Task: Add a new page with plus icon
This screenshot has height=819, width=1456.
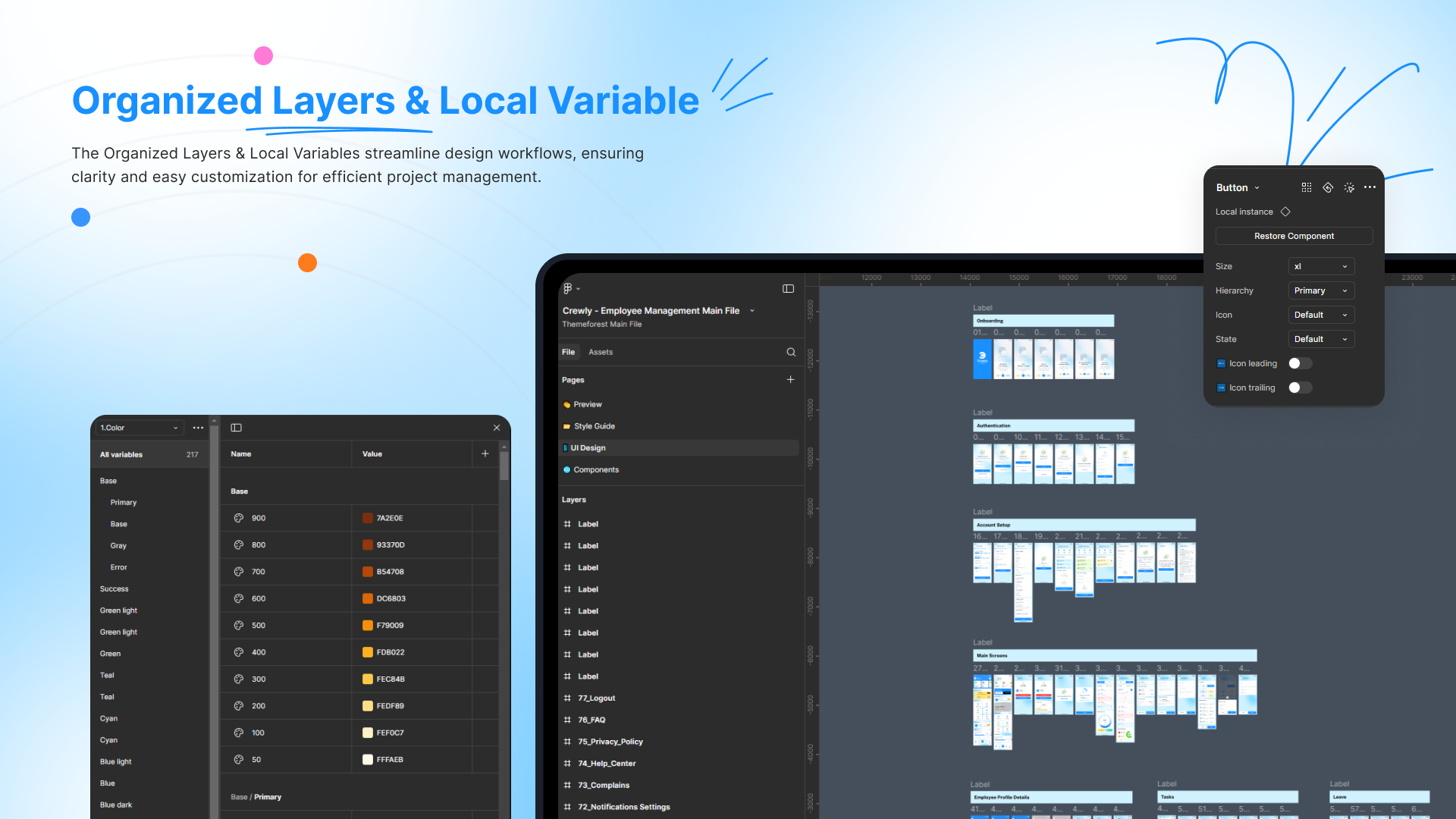Action: coord(790,379)
